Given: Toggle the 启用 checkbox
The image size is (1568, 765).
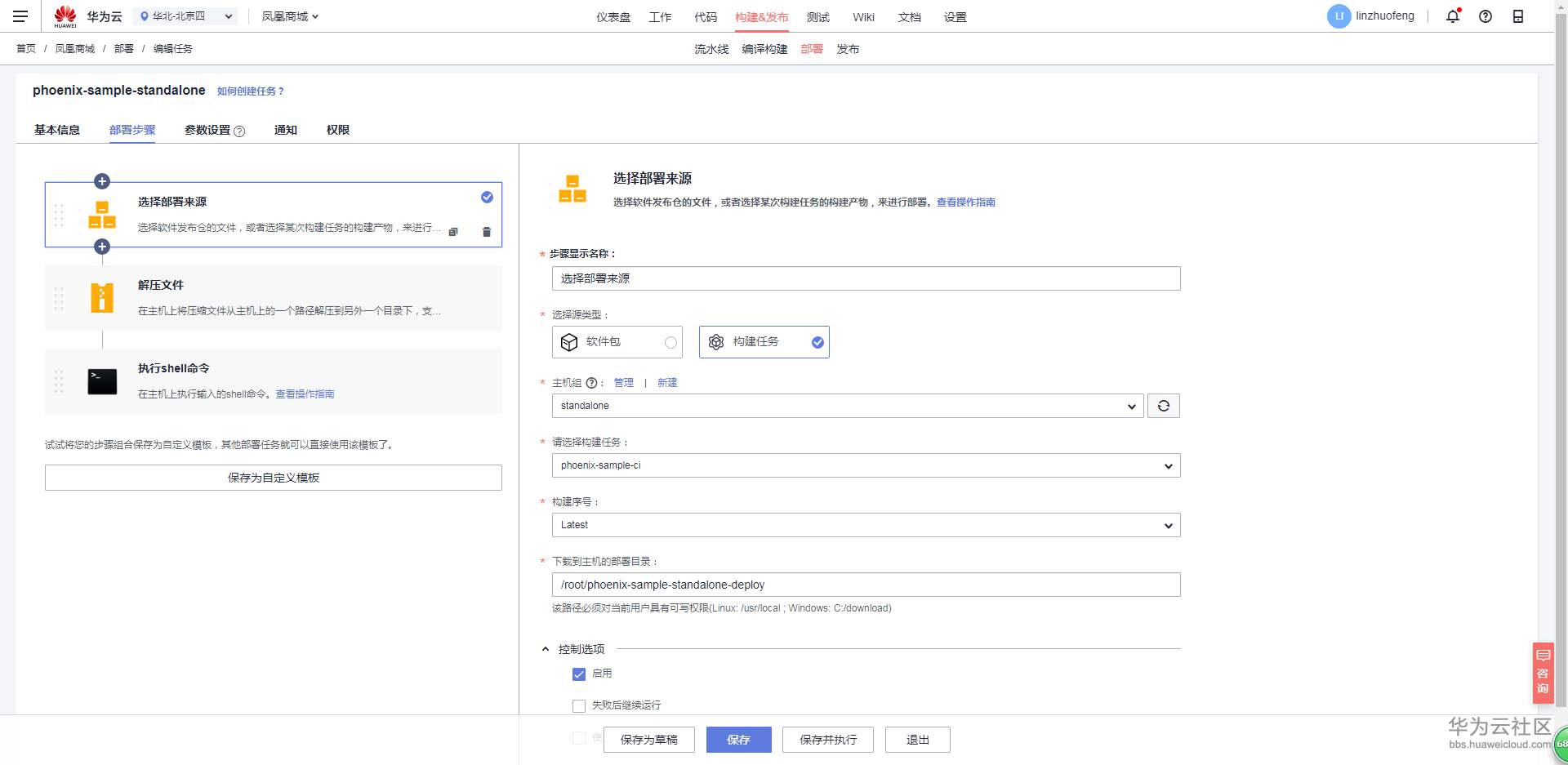Looking at the screenshot, I should pos(579,674).
